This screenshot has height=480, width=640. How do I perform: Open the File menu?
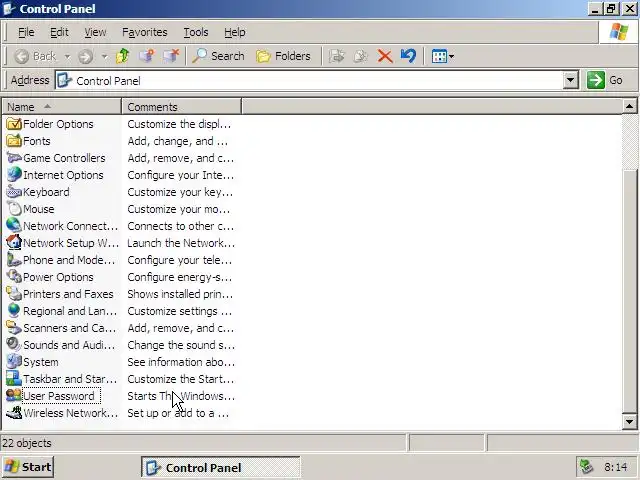(x=26, y=32)
